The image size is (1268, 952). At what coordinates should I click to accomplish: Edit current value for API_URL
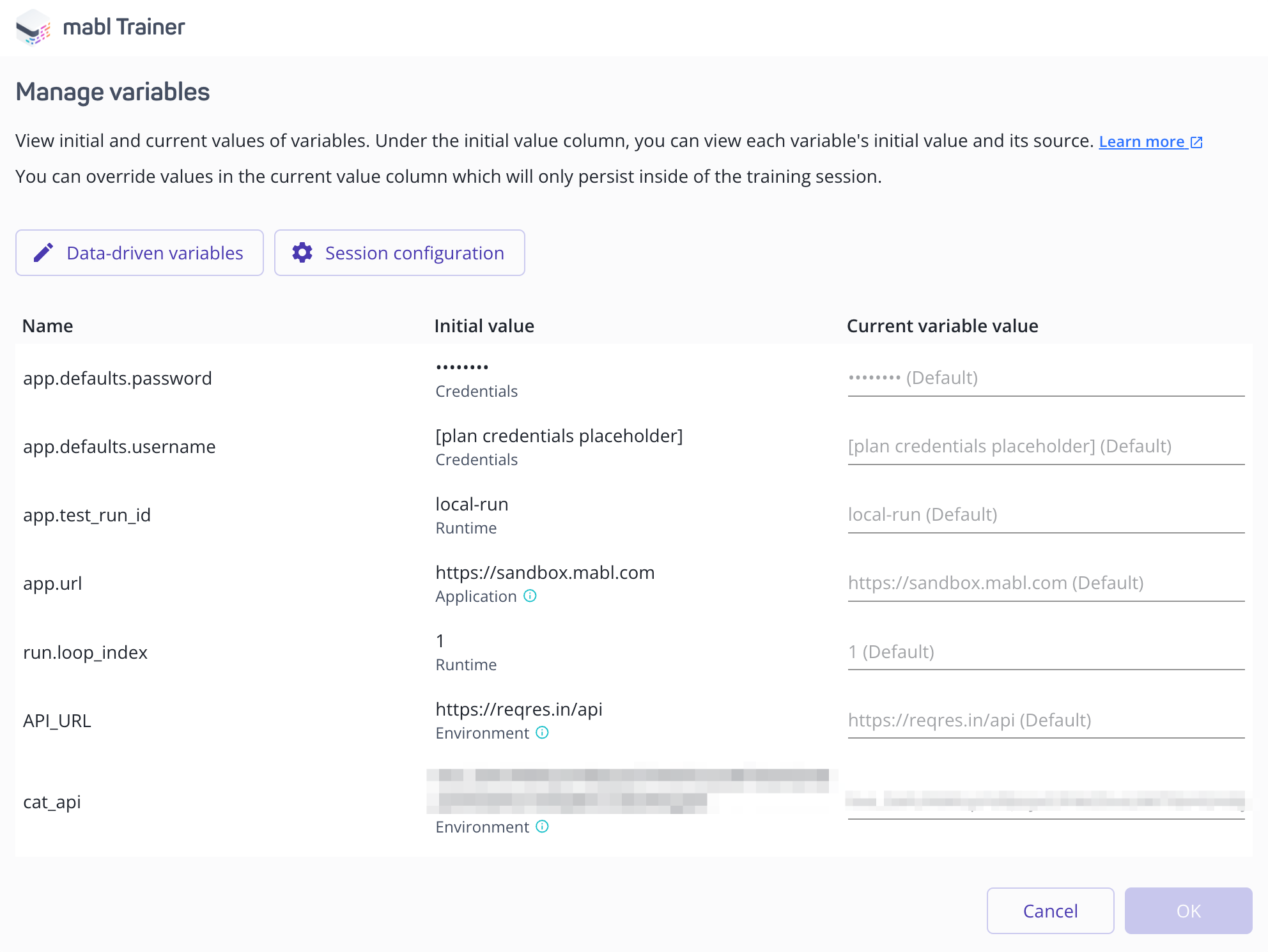tap(1046, 721)
